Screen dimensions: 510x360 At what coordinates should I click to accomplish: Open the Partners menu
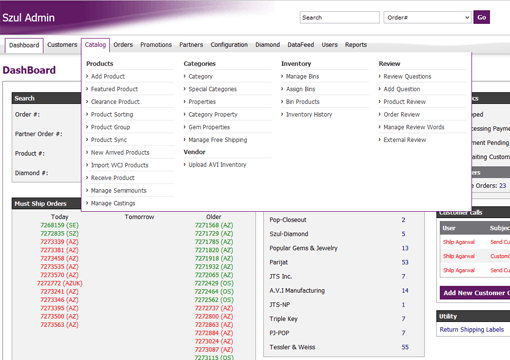click(x=191, y=45)
